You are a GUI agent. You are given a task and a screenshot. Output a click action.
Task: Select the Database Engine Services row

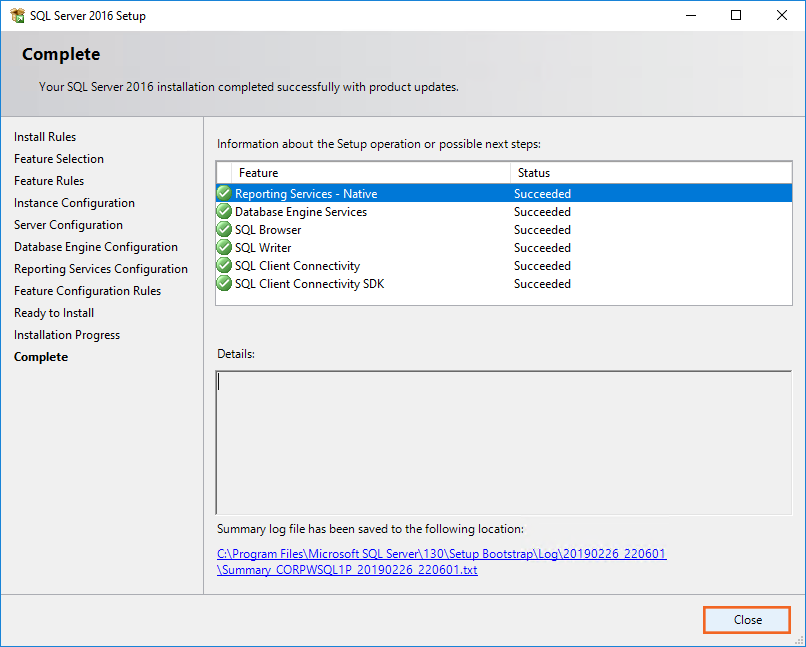301,212
